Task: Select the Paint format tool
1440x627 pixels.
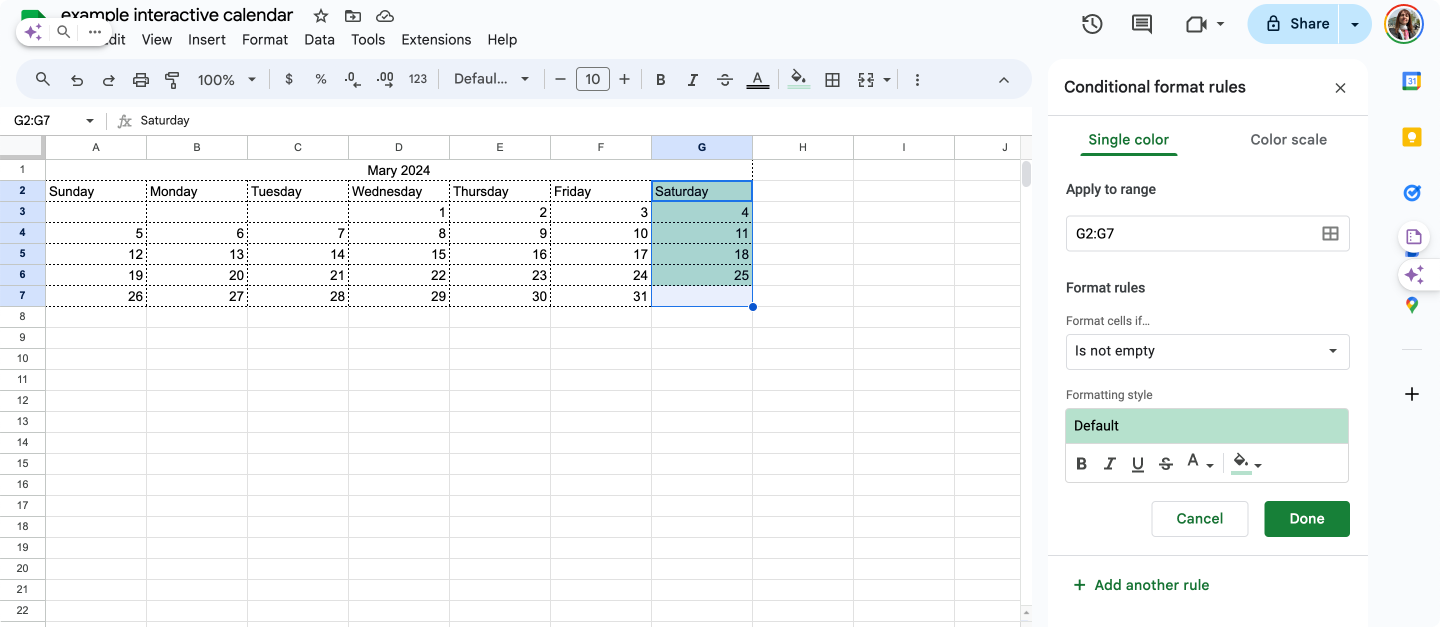Action: click(x=172, y=80)
